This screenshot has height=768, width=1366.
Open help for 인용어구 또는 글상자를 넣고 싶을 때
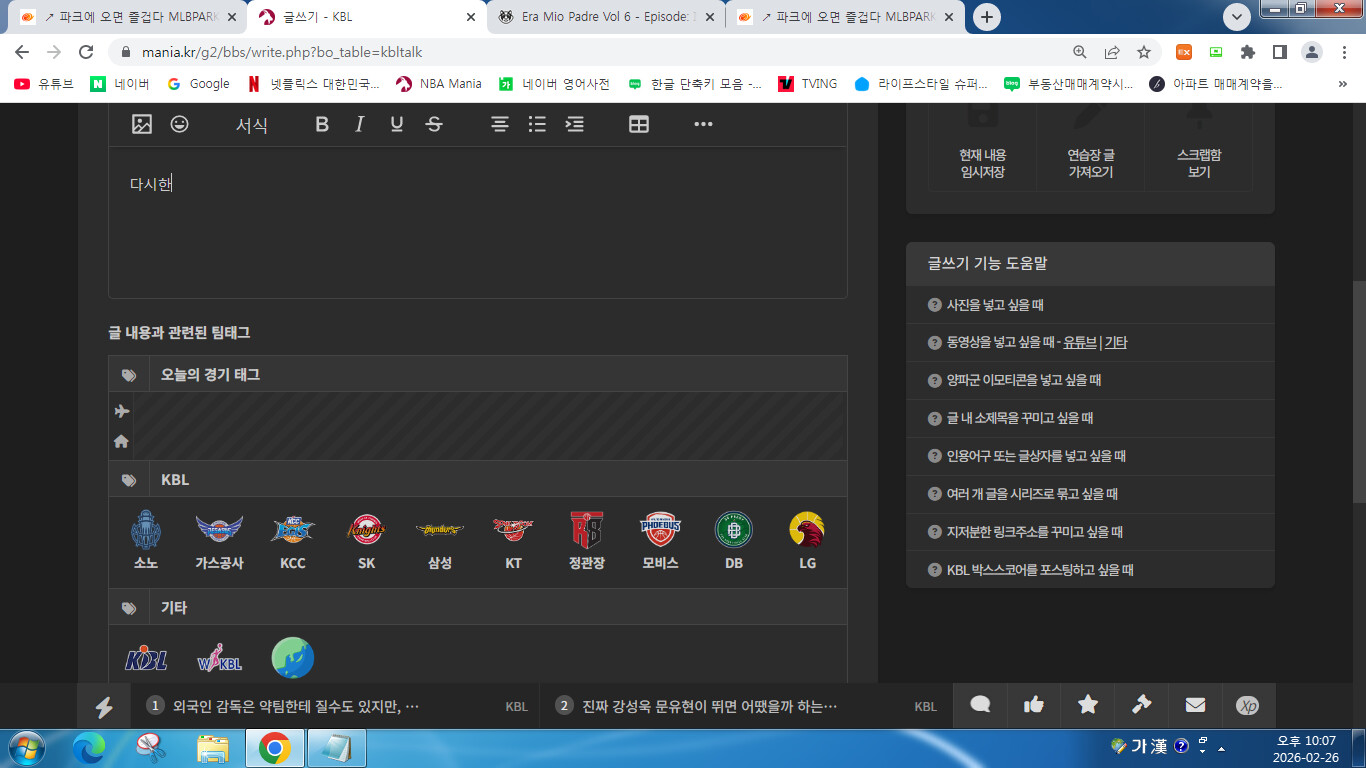(x=1036, y=457)
